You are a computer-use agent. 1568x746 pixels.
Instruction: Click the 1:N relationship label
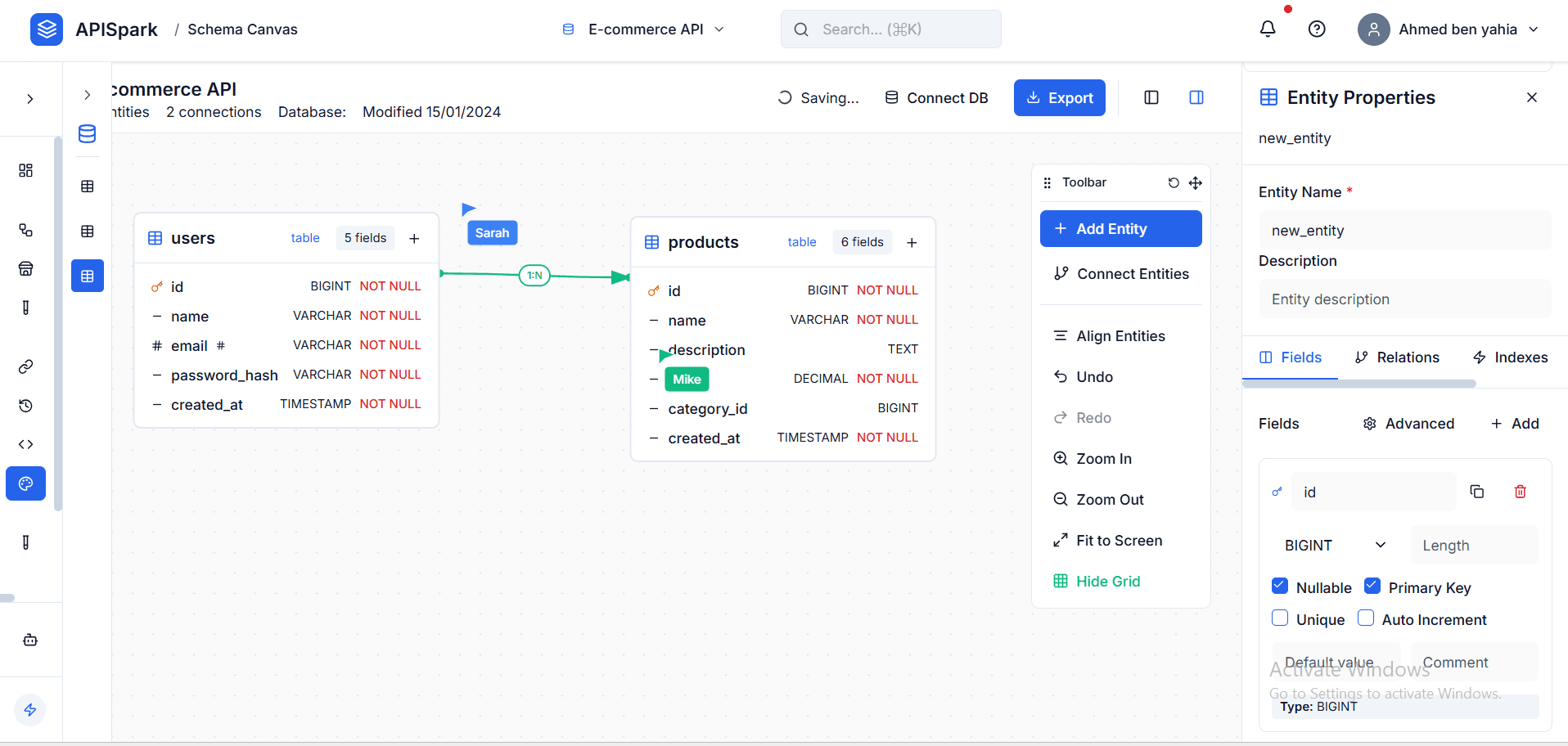534,276
